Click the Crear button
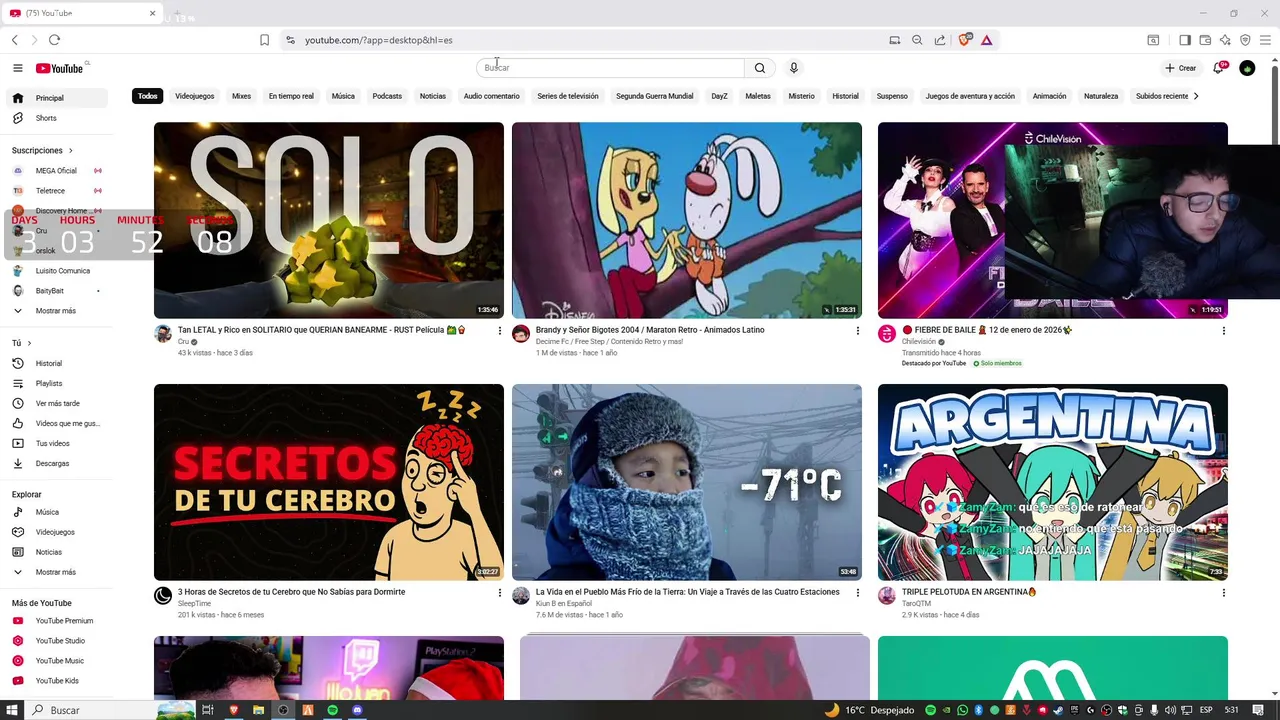This screenshot has width=1280, height=720. click(1181, 68)
